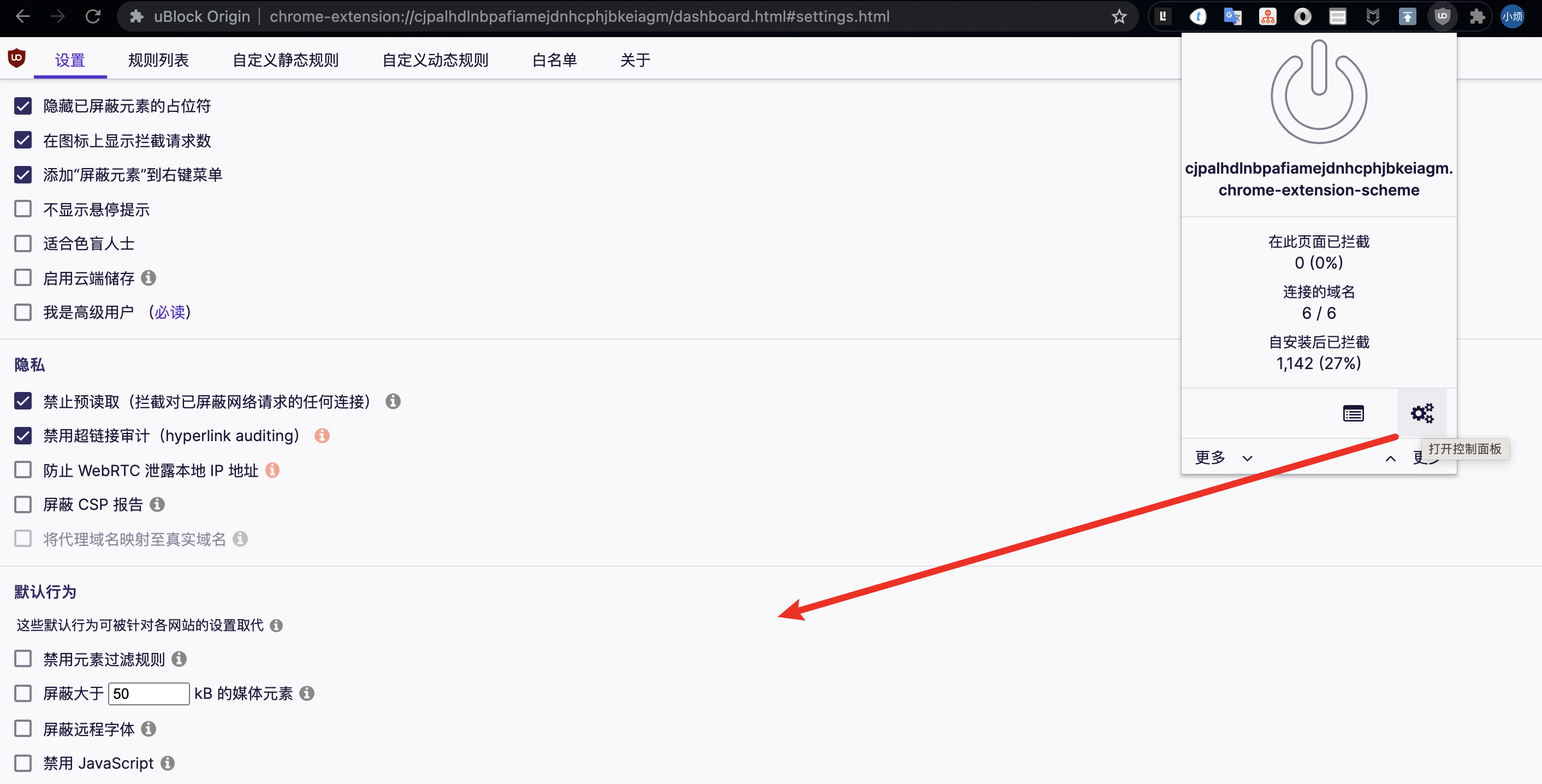Tick the block remote fonts checkbox
This screenshot has width=1542, height=784.
pos(23,728)
